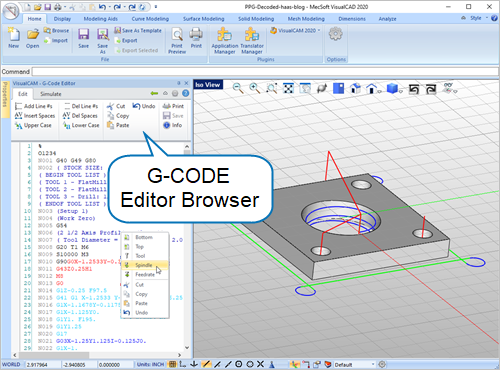
Task: Open the Solid Modeling tab
Action: click(x=256, y=19)
